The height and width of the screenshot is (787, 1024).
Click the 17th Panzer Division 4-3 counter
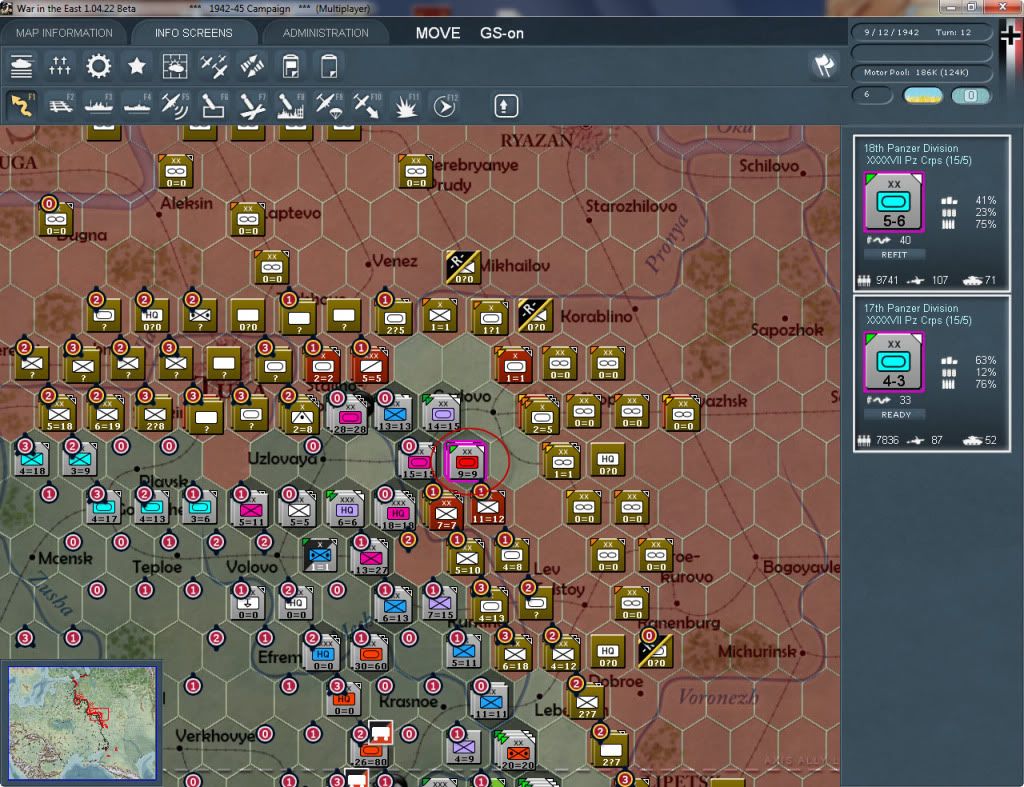pyautogui.click(x=893, y=362)
